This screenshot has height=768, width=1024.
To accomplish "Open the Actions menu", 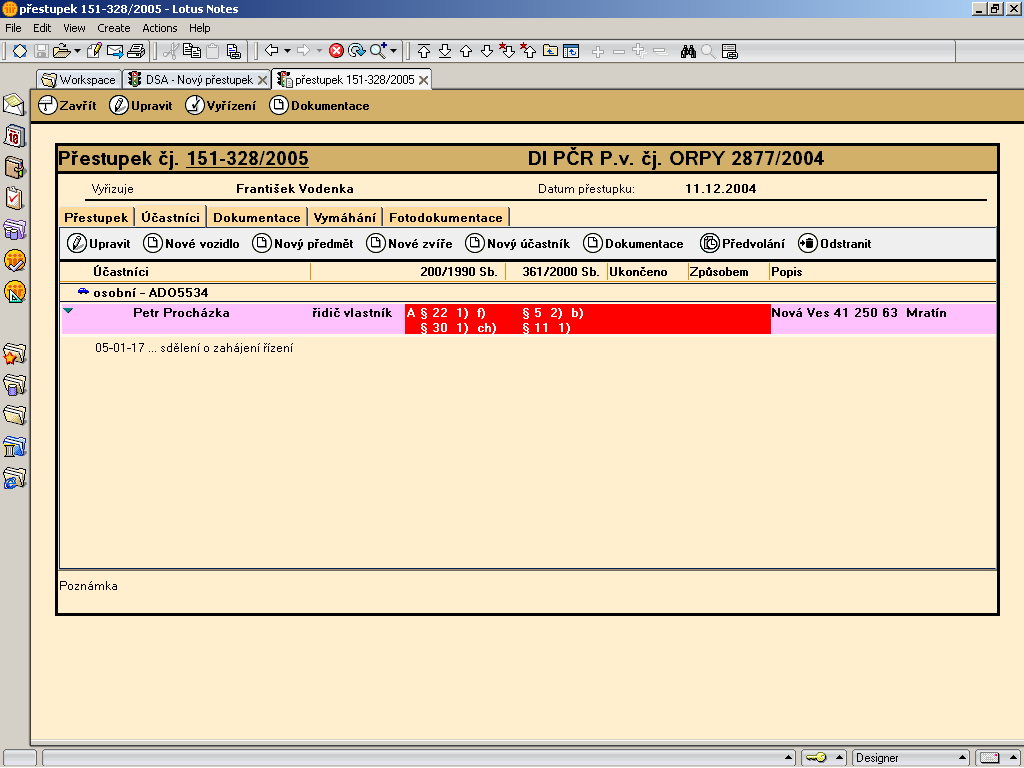I will pyautogui.click(x=159, y=28).
